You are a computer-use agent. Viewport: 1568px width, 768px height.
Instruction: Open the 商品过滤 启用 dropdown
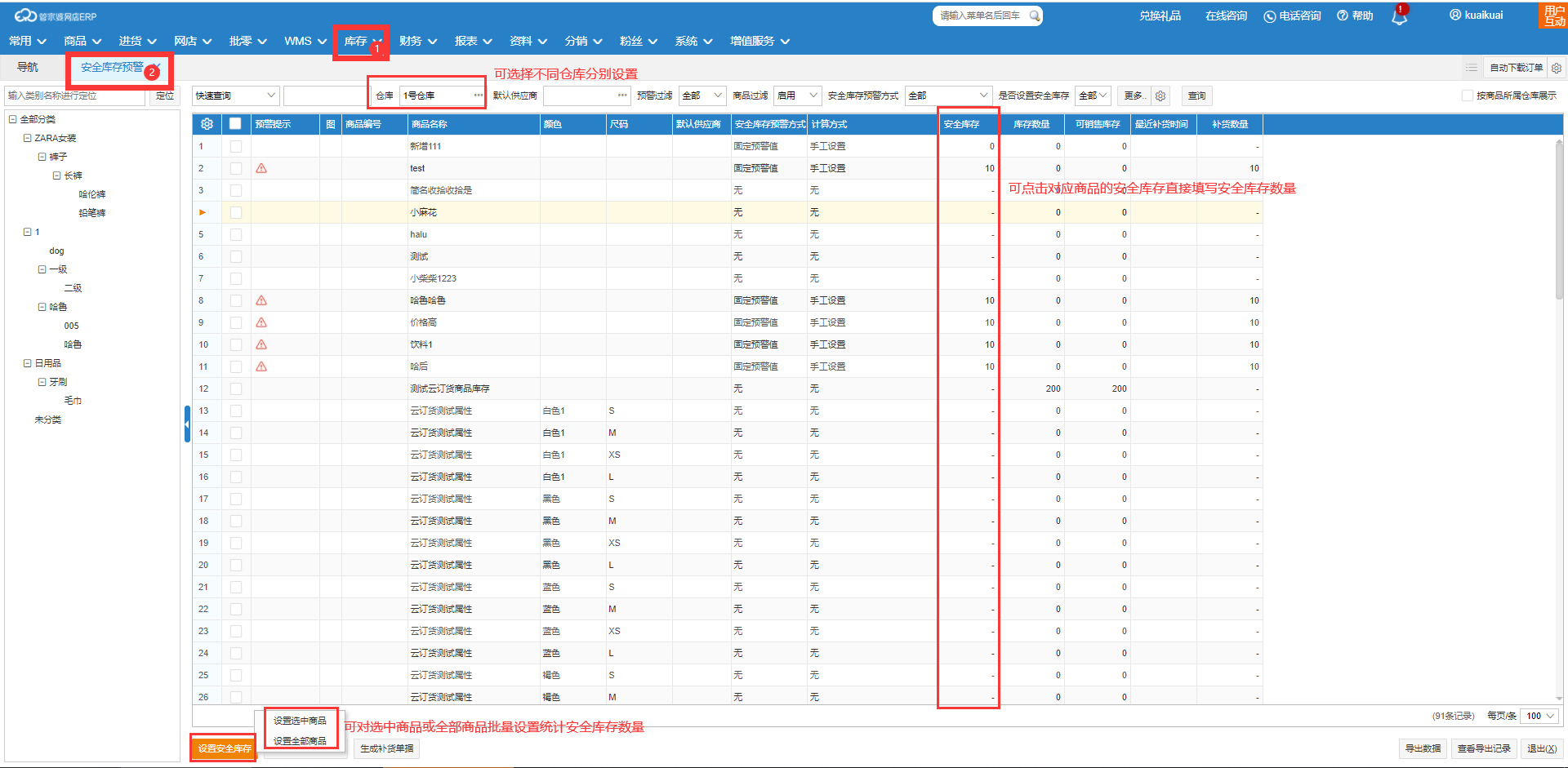(797, 95)
